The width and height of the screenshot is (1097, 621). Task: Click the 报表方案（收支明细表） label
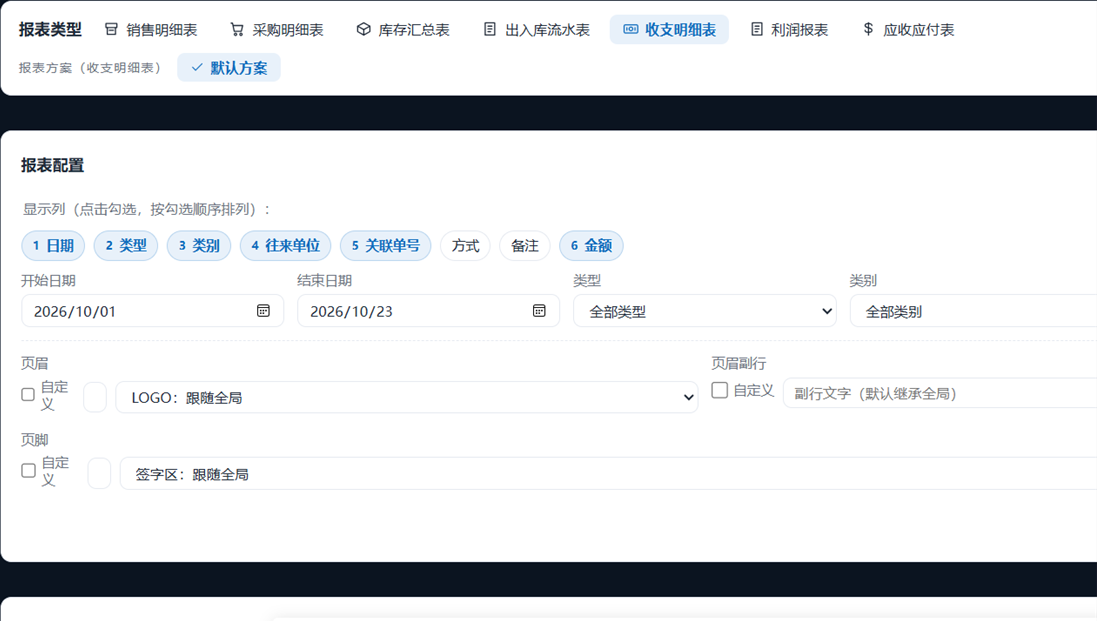[91, 68]
